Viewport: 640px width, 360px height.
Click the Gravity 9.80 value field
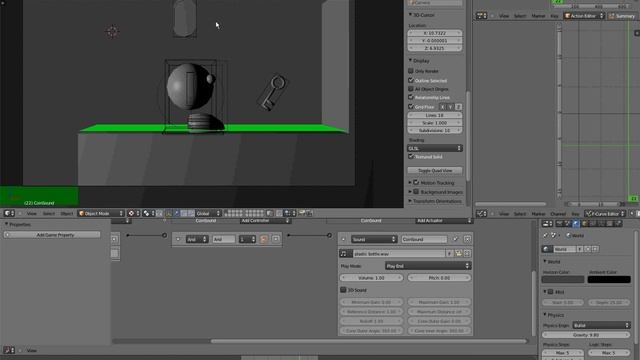point(586,335)
